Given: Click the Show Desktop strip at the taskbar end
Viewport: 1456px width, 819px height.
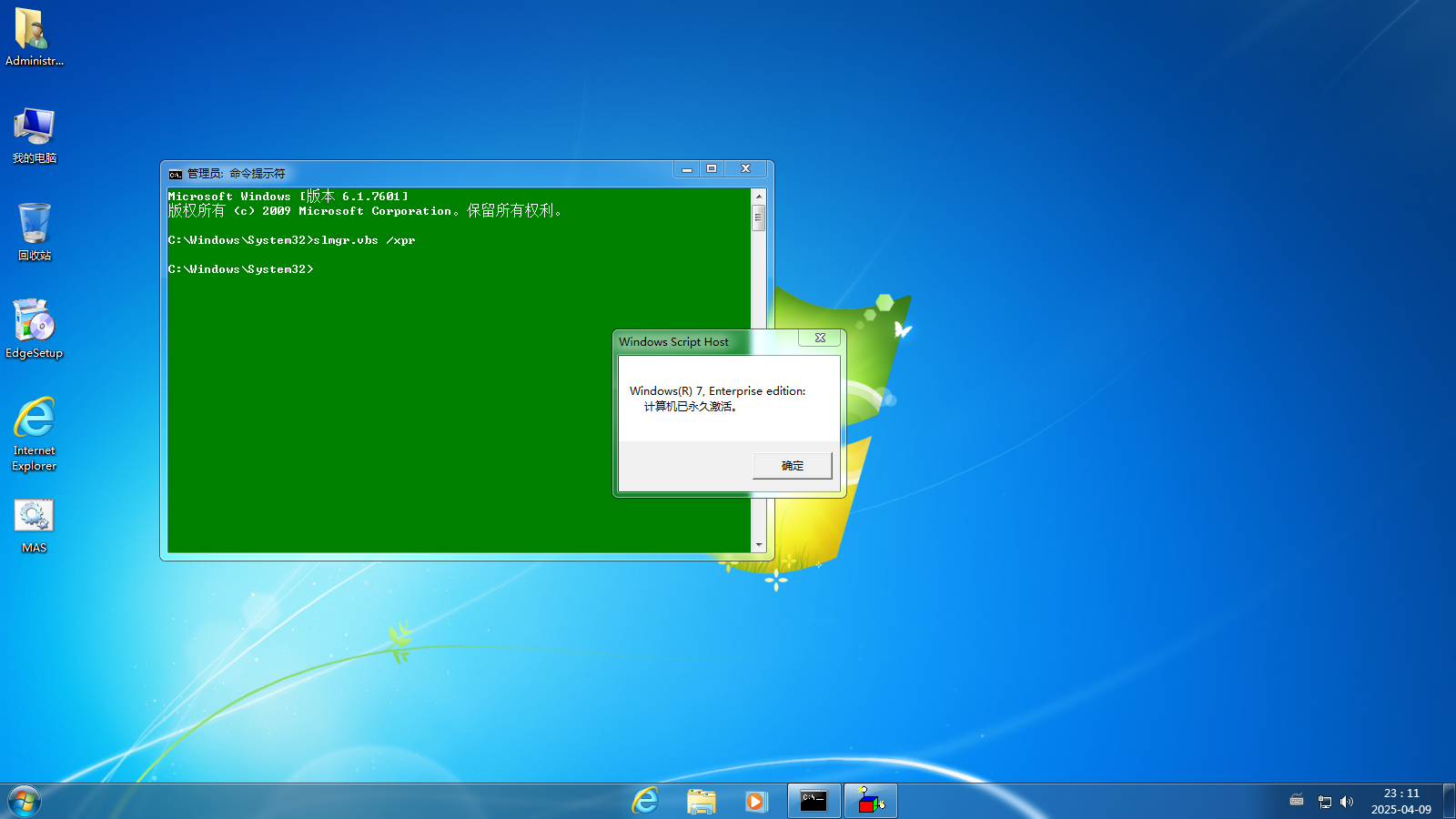Looking at the screenshot, I should (1449, 802).
